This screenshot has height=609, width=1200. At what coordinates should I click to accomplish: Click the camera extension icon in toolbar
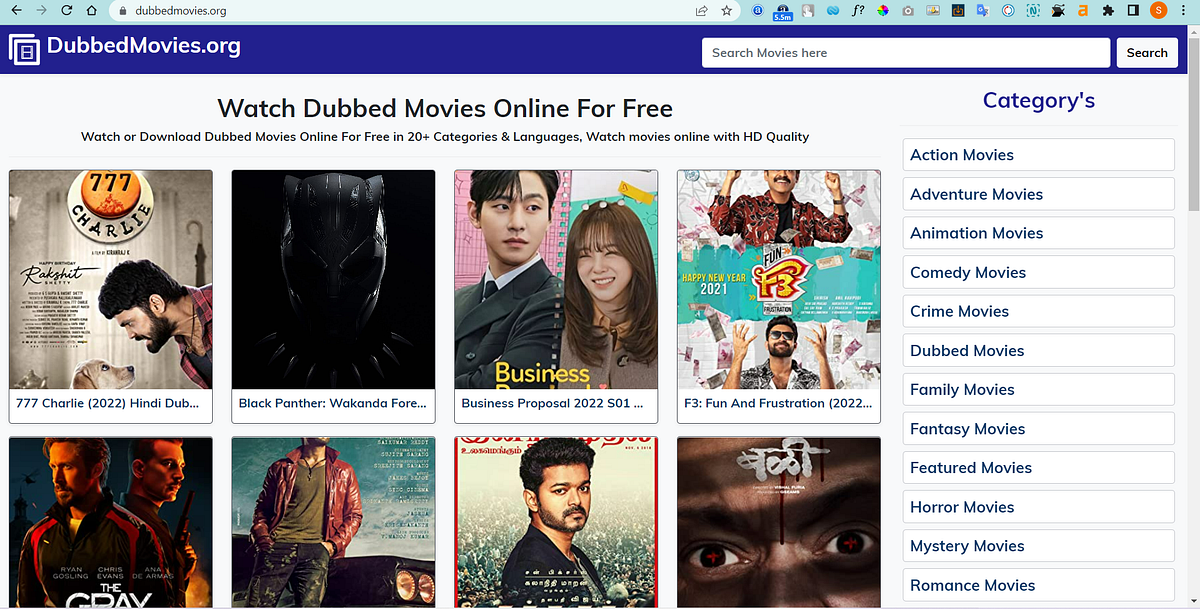(x=908, y=11)
